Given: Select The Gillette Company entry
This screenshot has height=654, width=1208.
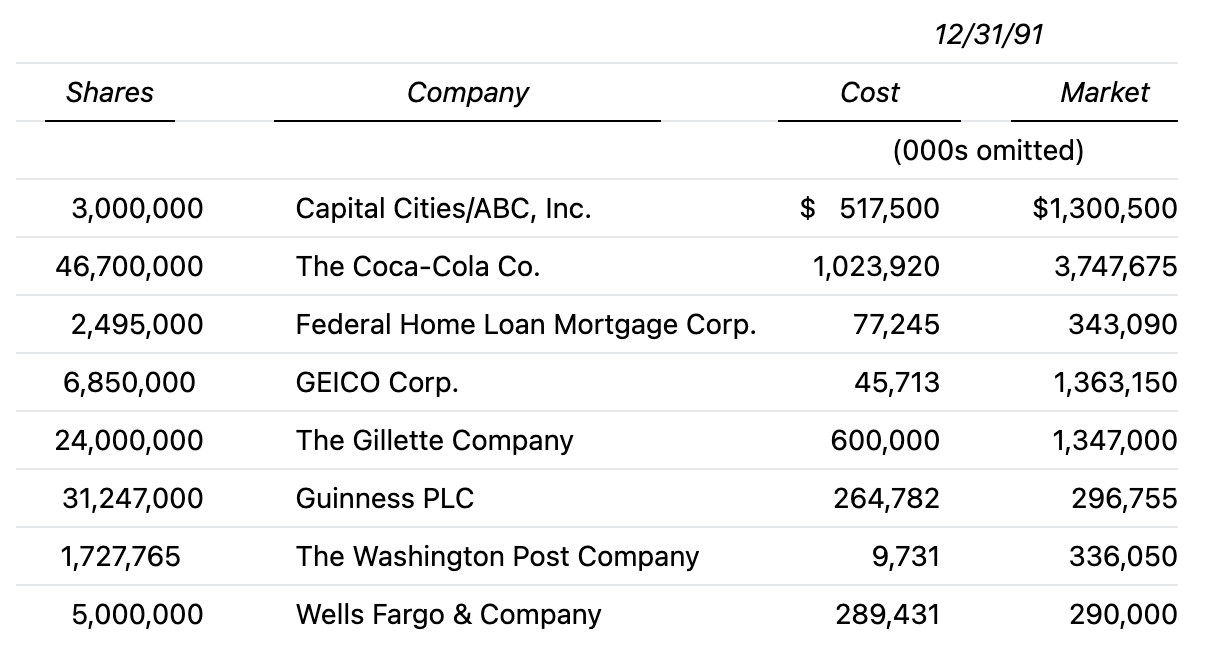Looking at the screenshot, I should tap(434, 441).
